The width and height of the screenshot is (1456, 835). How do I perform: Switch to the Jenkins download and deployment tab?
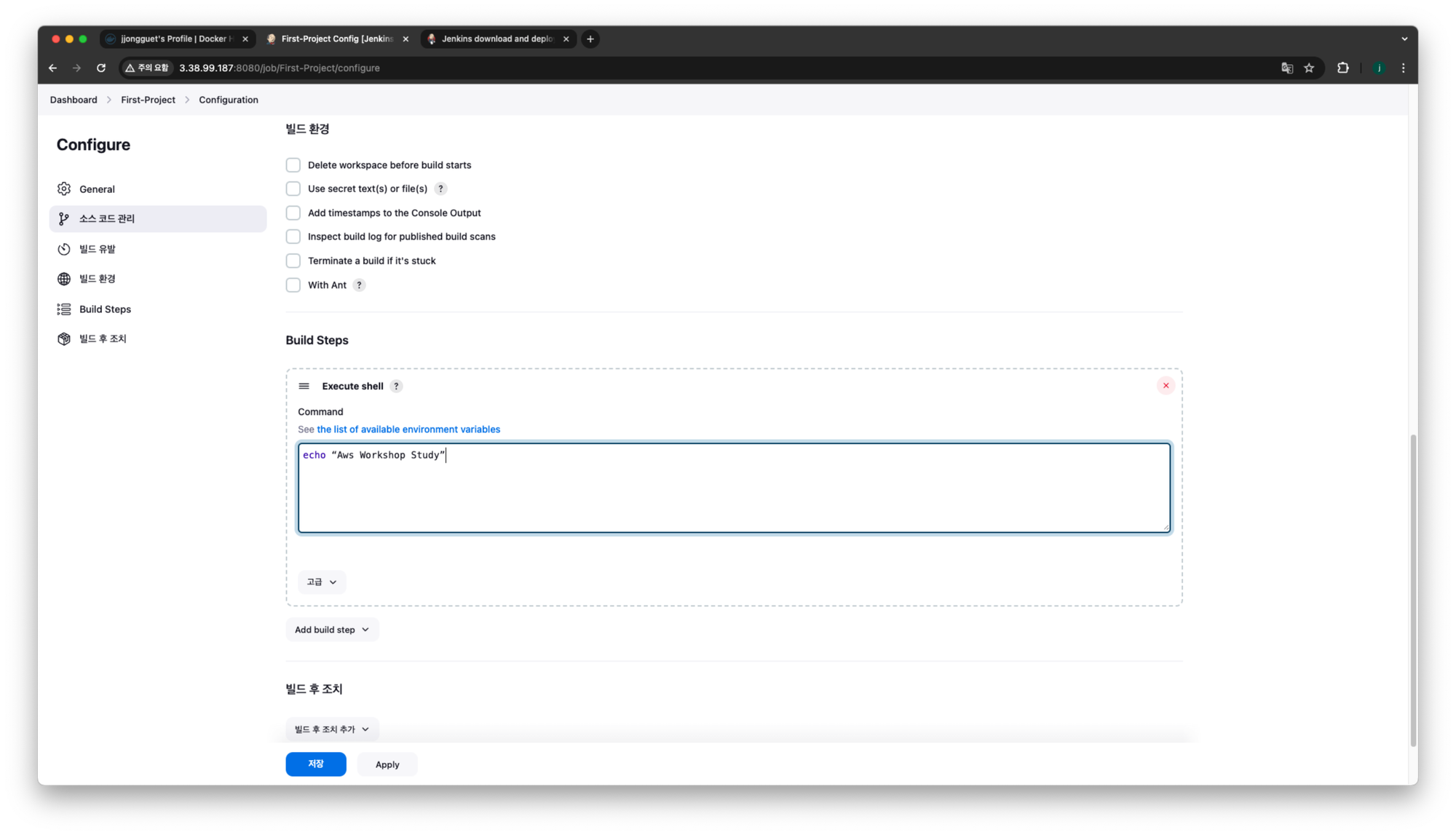pyautogui.click(x=497, y=39)
